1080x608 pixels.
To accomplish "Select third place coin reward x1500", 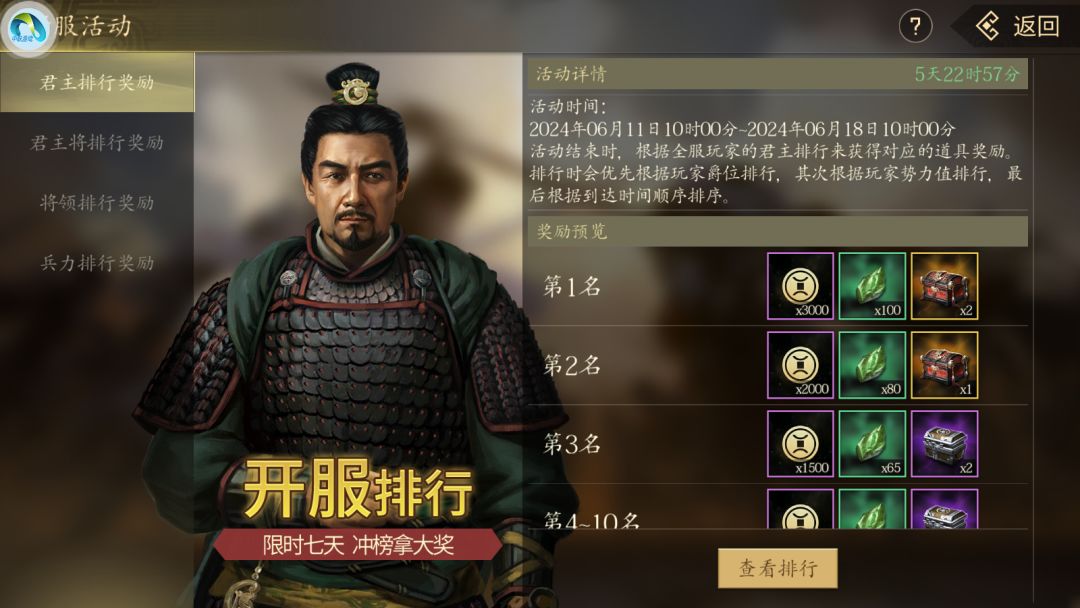I will 800,443.
